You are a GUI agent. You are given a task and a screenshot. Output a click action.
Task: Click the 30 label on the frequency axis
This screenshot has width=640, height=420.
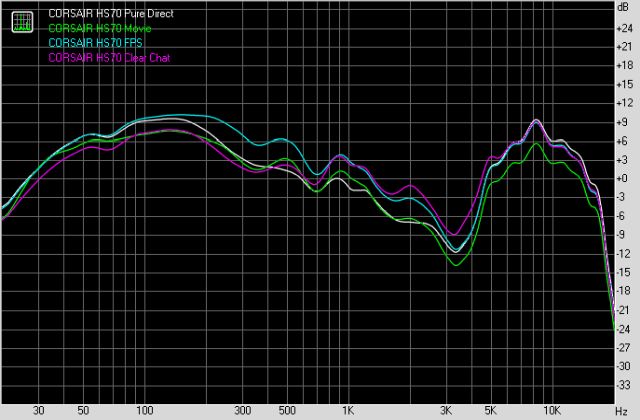[x=38, y=411]
